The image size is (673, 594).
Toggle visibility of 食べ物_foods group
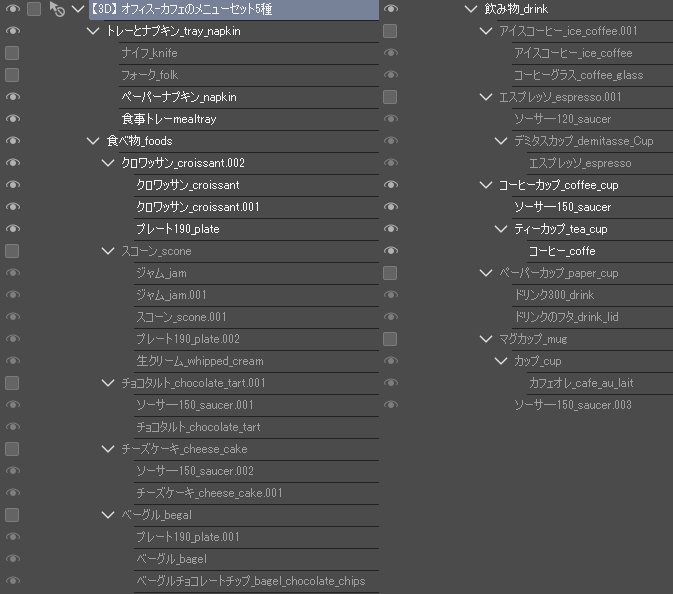[12, 140]
